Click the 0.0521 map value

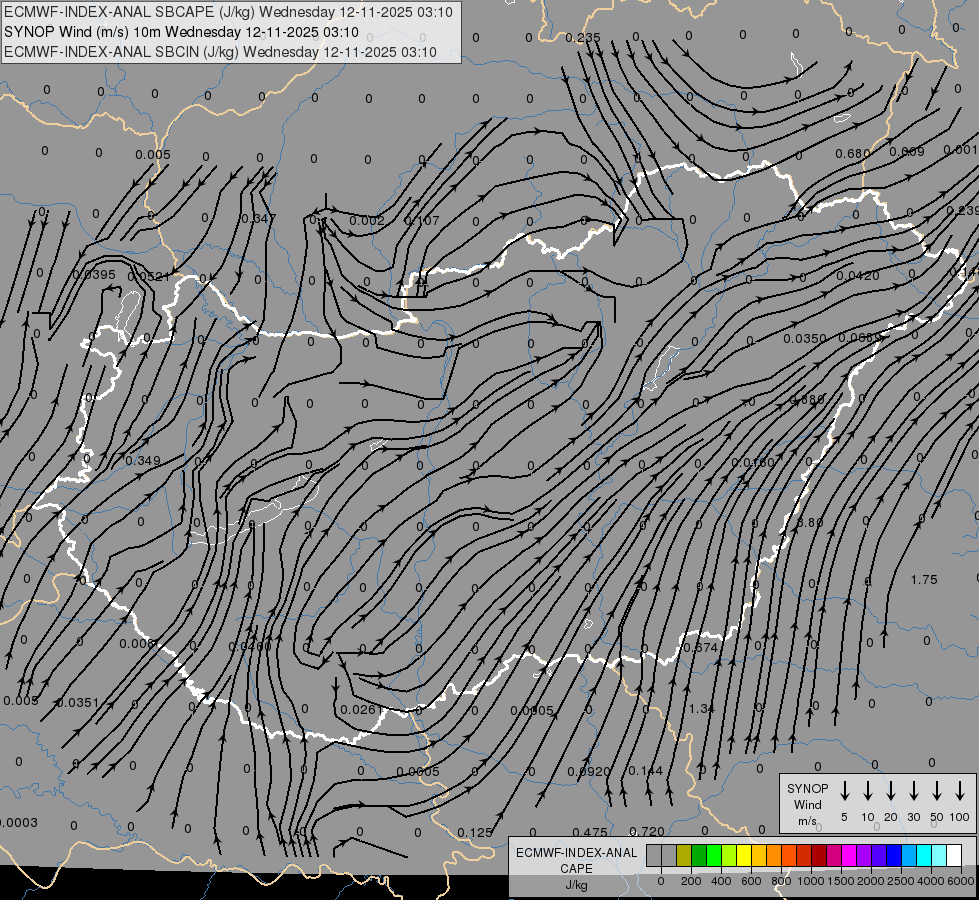[149, 277]
